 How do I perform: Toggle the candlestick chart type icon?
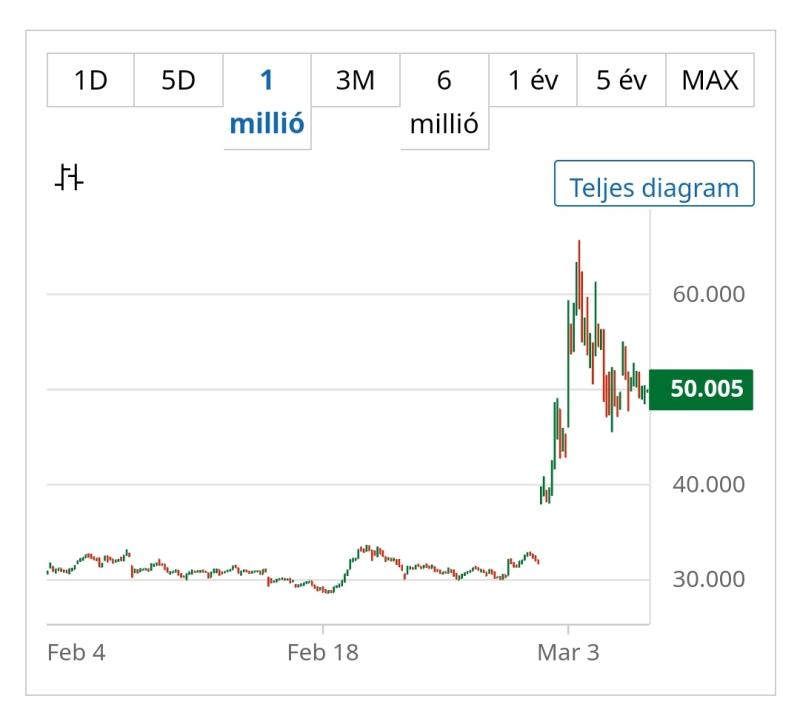tap(69, 179)
